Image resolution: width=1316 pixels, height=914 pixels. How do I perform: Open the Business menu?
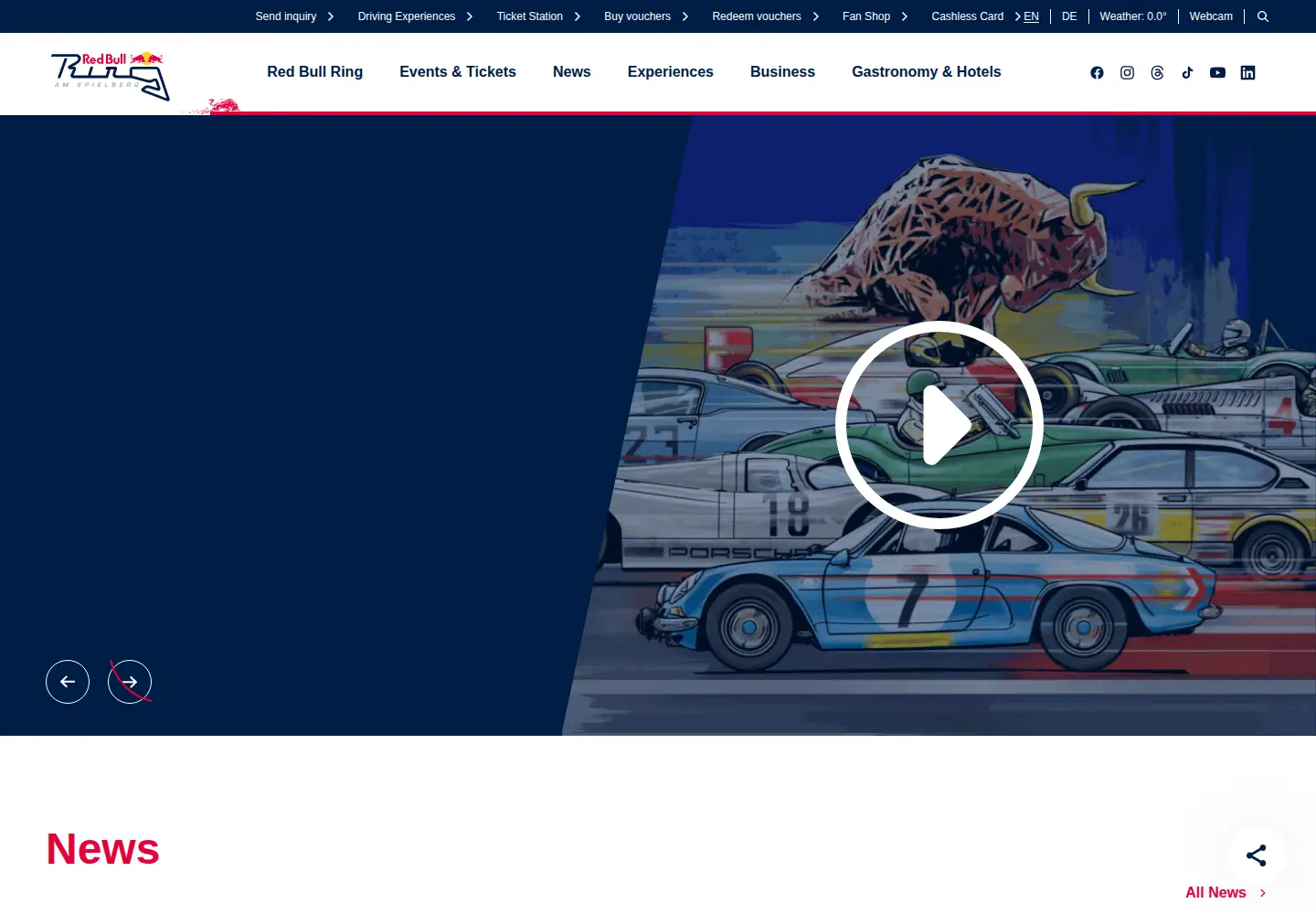point(782,72)
